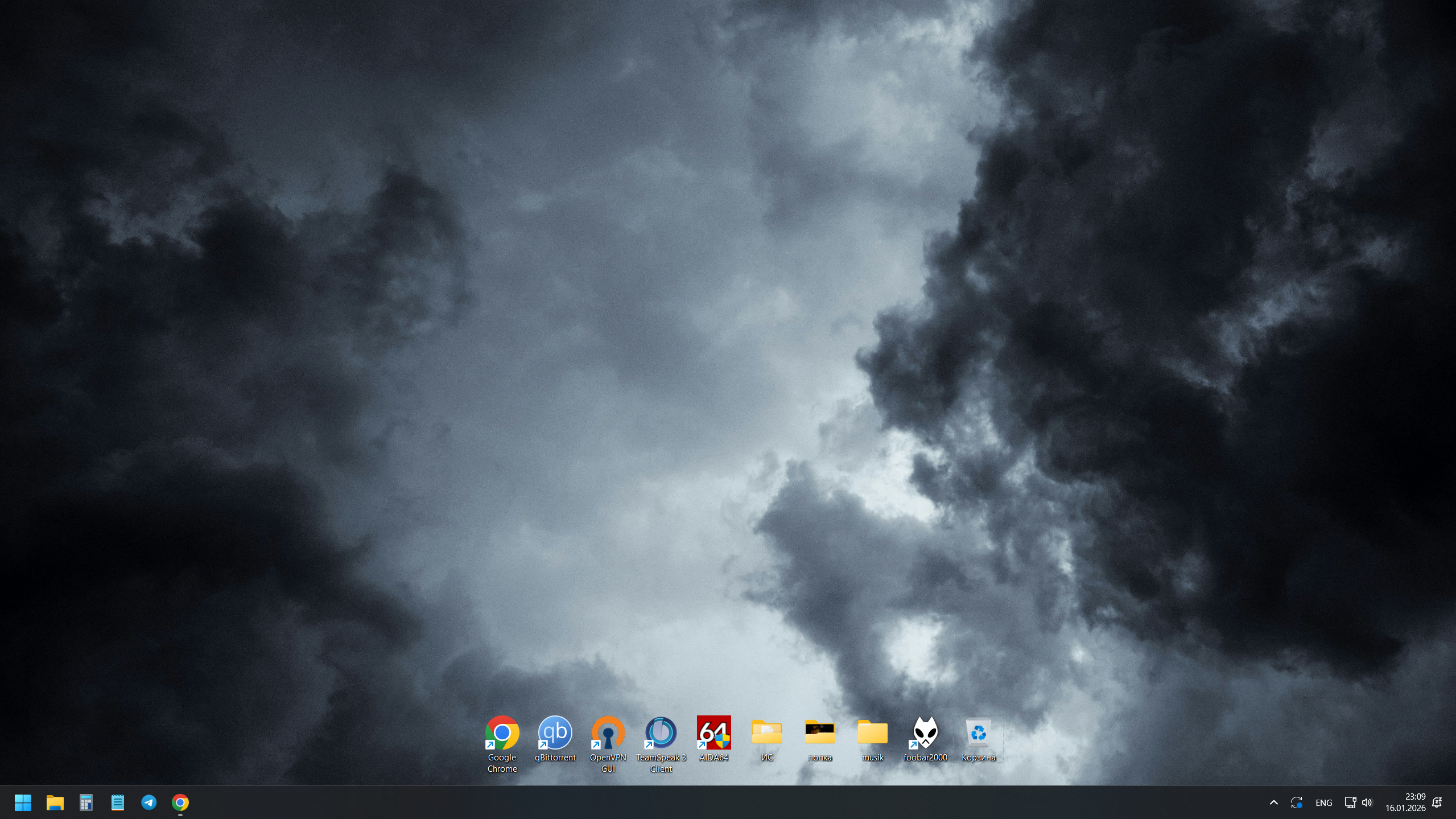
Task: Open Telegram from the taskbar
Action: click(x=149, y=802)
